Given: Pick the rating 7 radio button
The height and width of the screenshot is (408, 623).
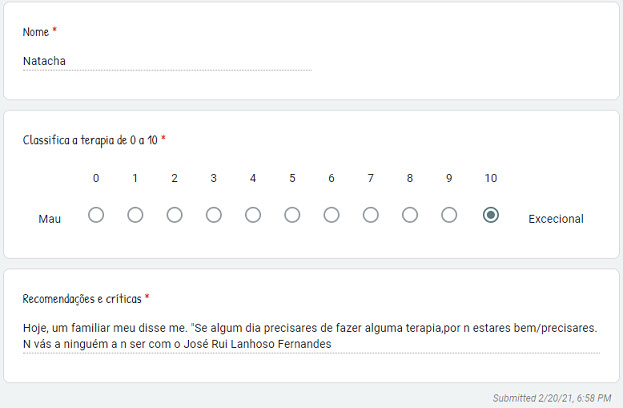Looking at the screenshot, I should coord(371,215).
